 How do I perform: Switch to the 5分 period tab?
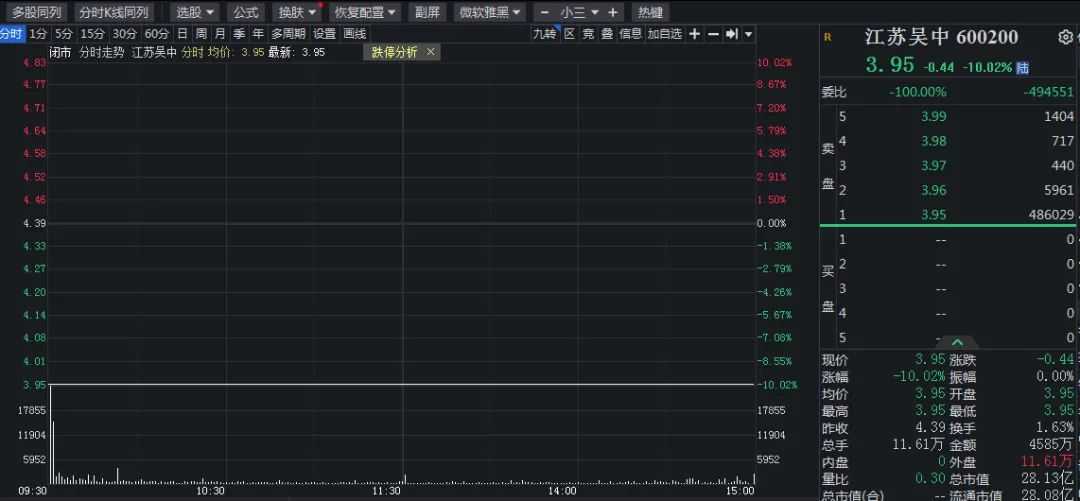(x=64, y=34)
